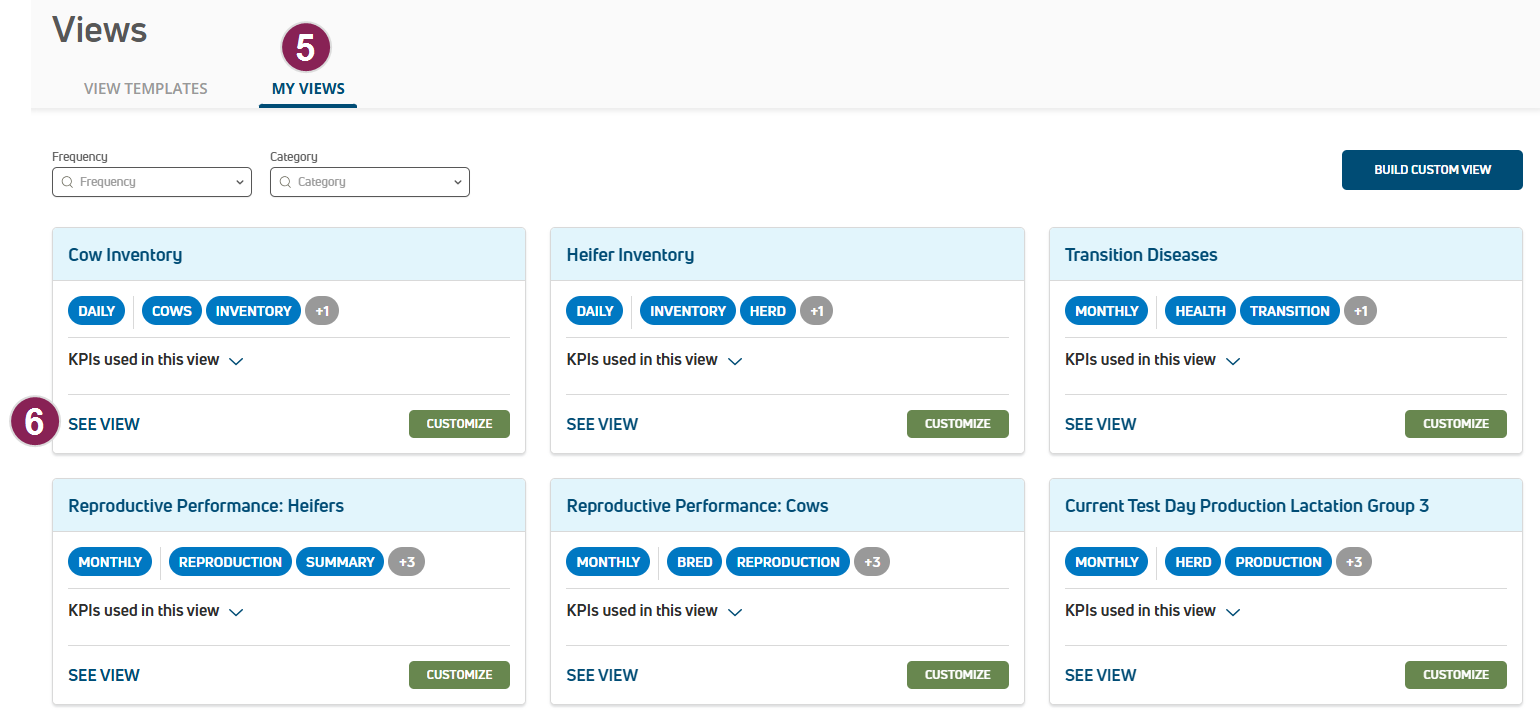This screenshot has width=1540, height=717.
Task: Open See View for Reproductive Performance: Cows
Action: coord(602,675)
